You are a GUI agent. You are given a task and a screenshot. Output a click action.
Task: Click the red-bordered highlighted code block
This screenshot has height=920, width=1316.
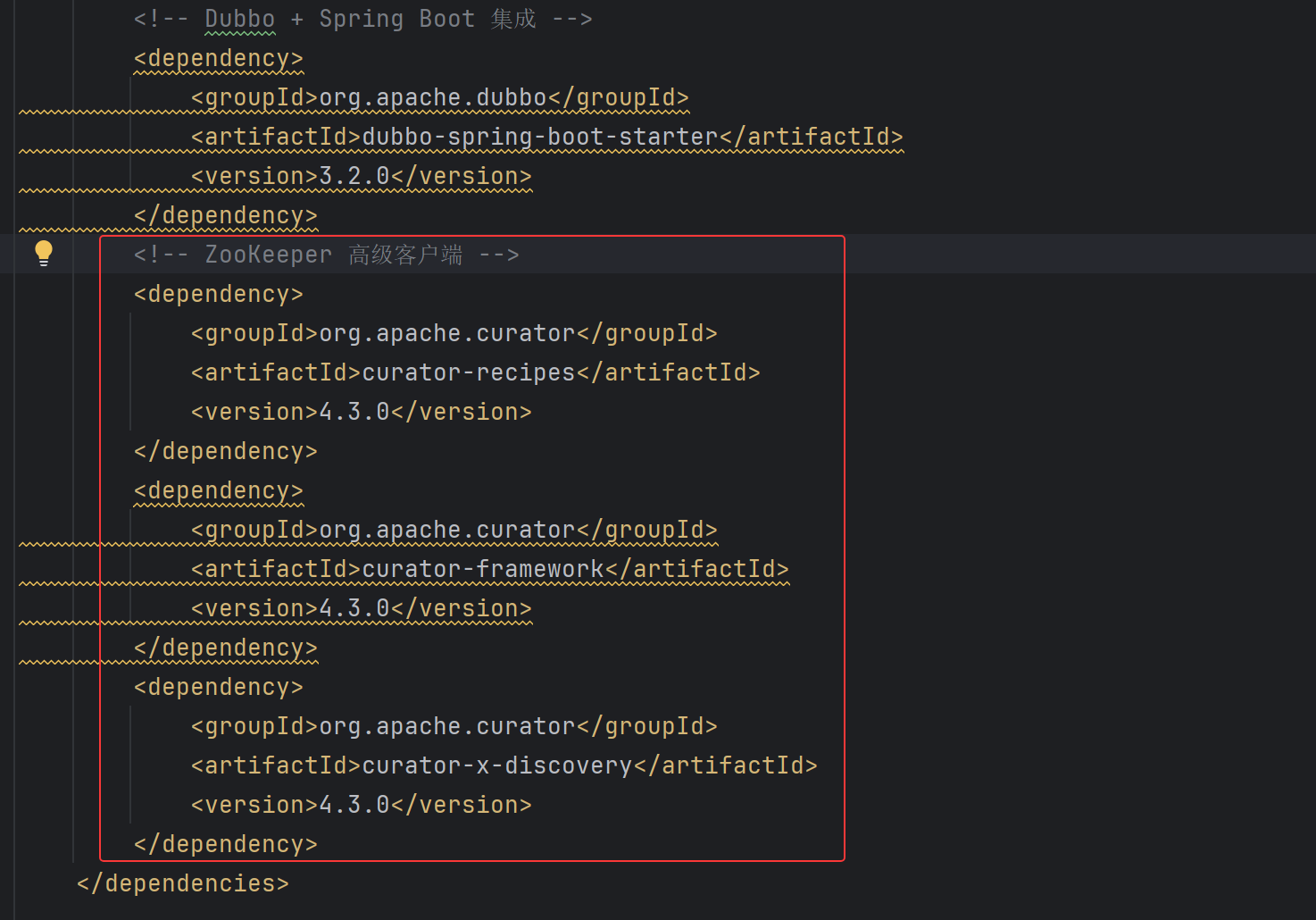click(x=471, y=548)
